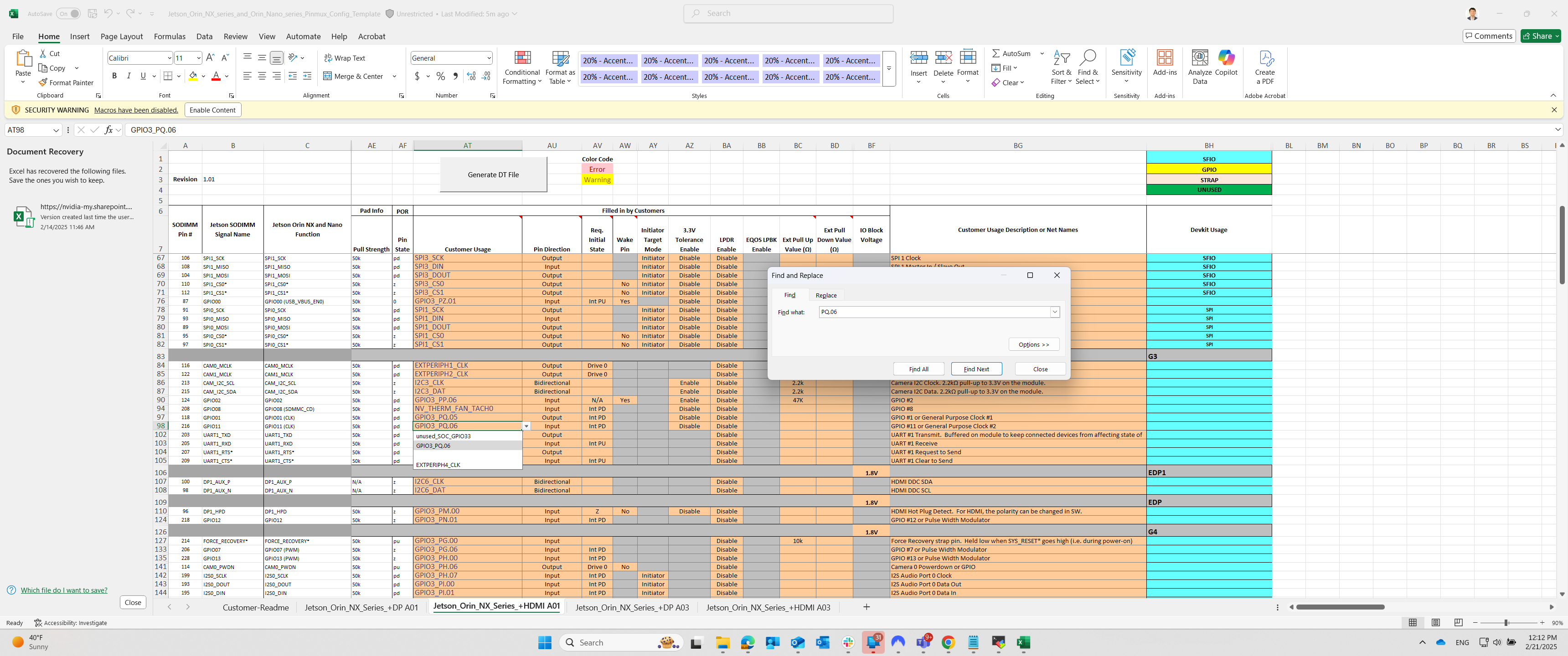This screenshot has width=1568, height=656.
Task: Click the zoom slider in status bar
Action: (x=1506, y=623)
